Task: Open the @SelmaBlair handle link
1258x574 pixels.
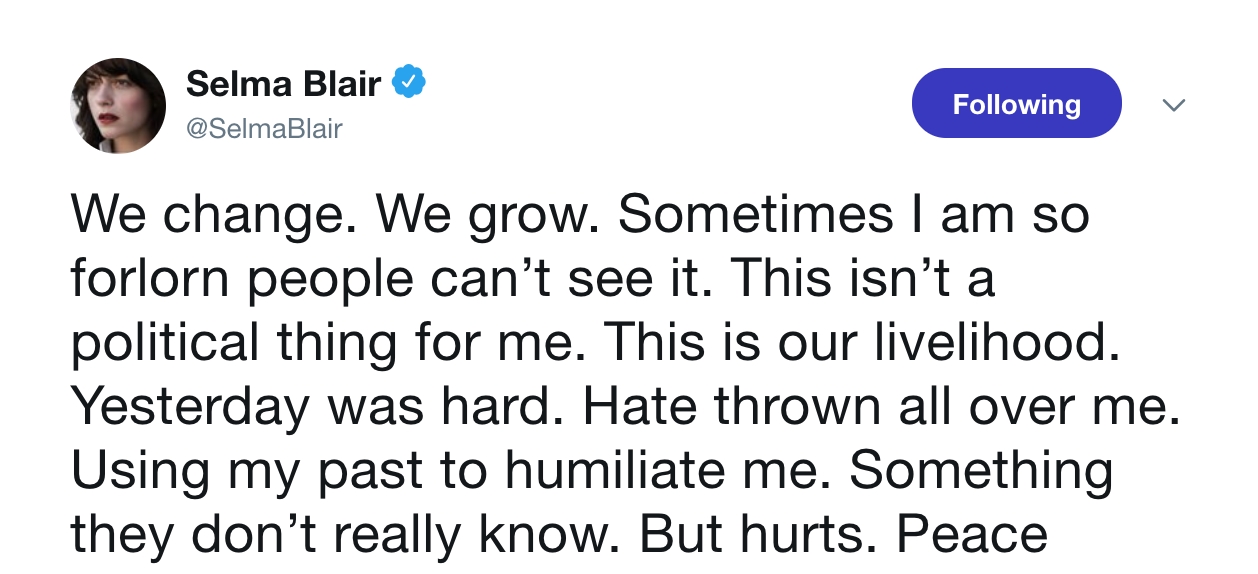Action: [264, 128]
